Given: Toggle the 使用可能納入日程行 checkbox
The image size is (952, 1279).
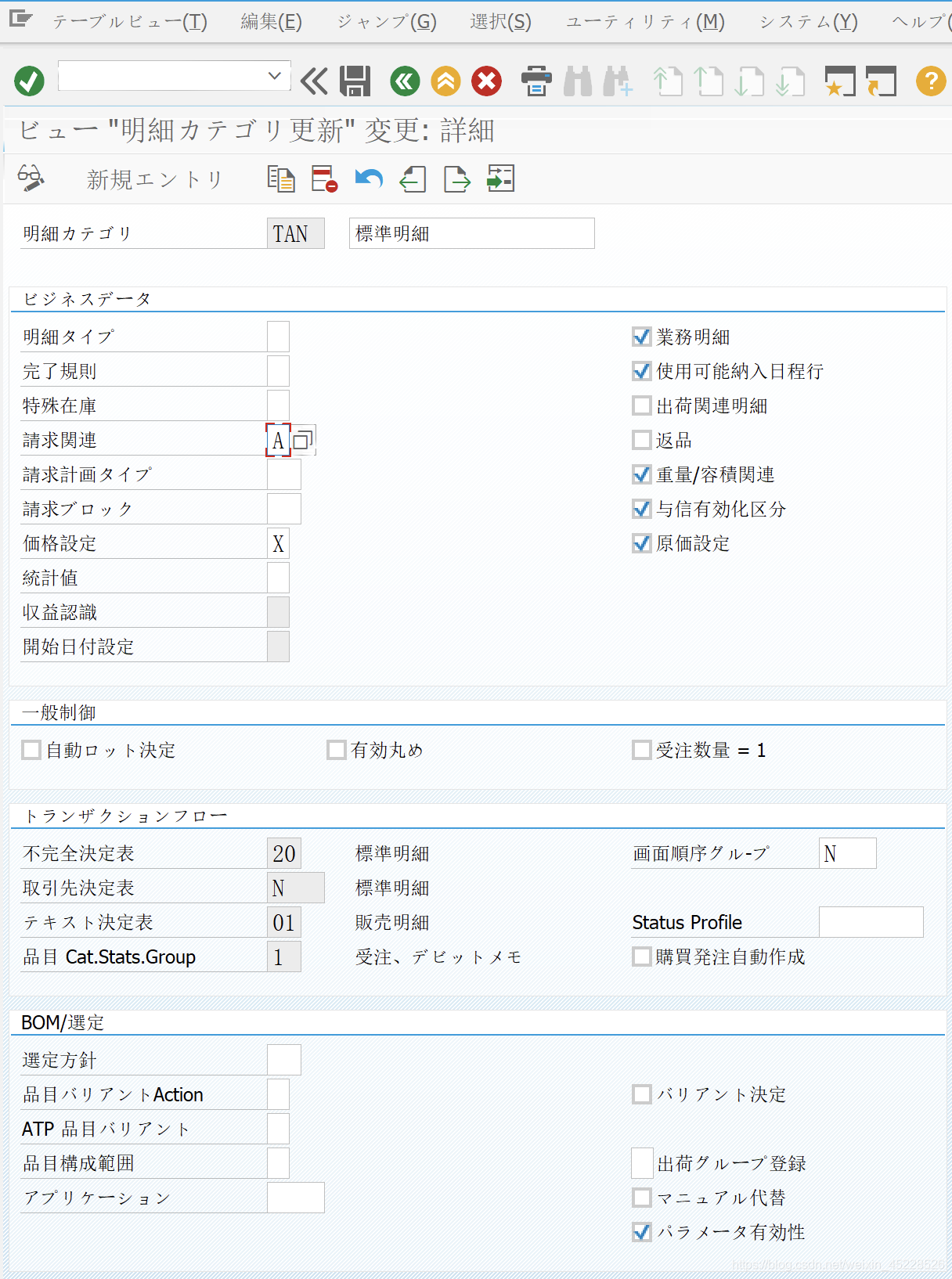Looking at the screenshot, I should pos(641,371).
